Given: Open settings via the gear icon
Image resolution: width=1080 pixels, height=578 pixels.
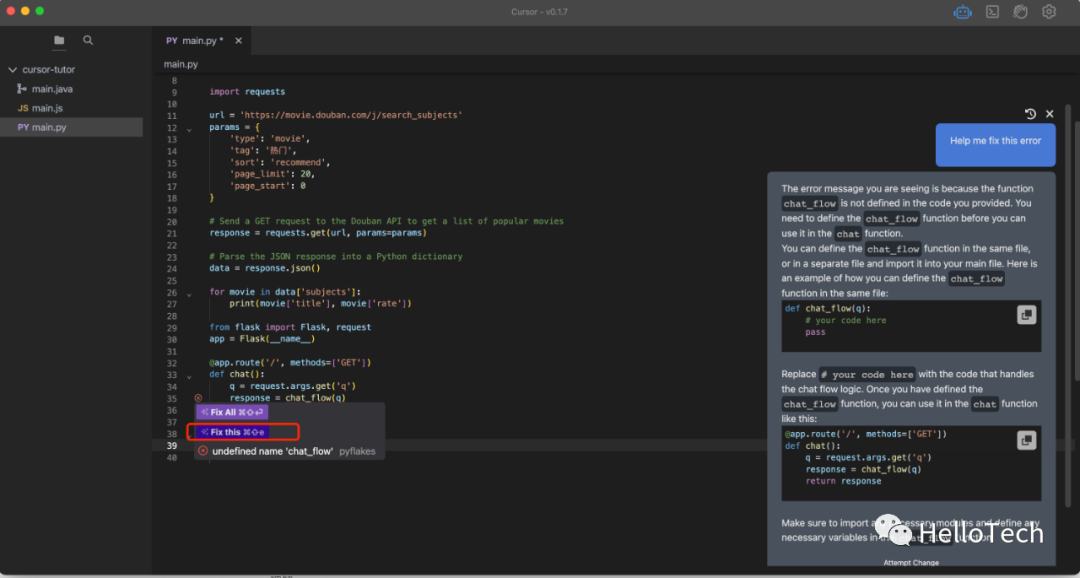Looking at the screenshot, I should [x=1049, y=12].
